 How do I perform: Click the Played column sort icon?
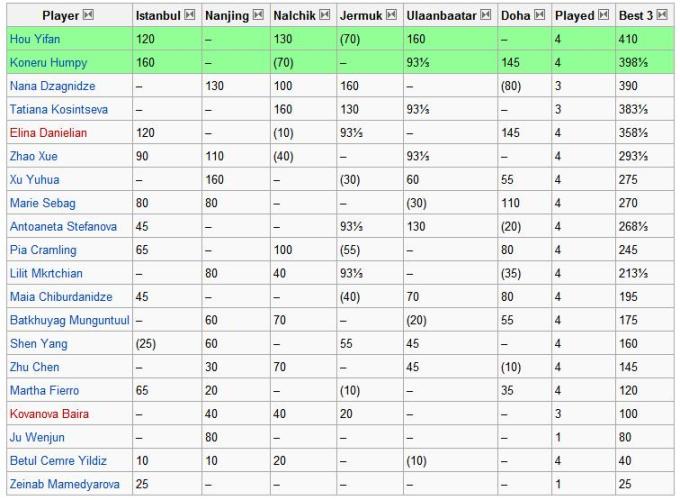coord(603,16)
